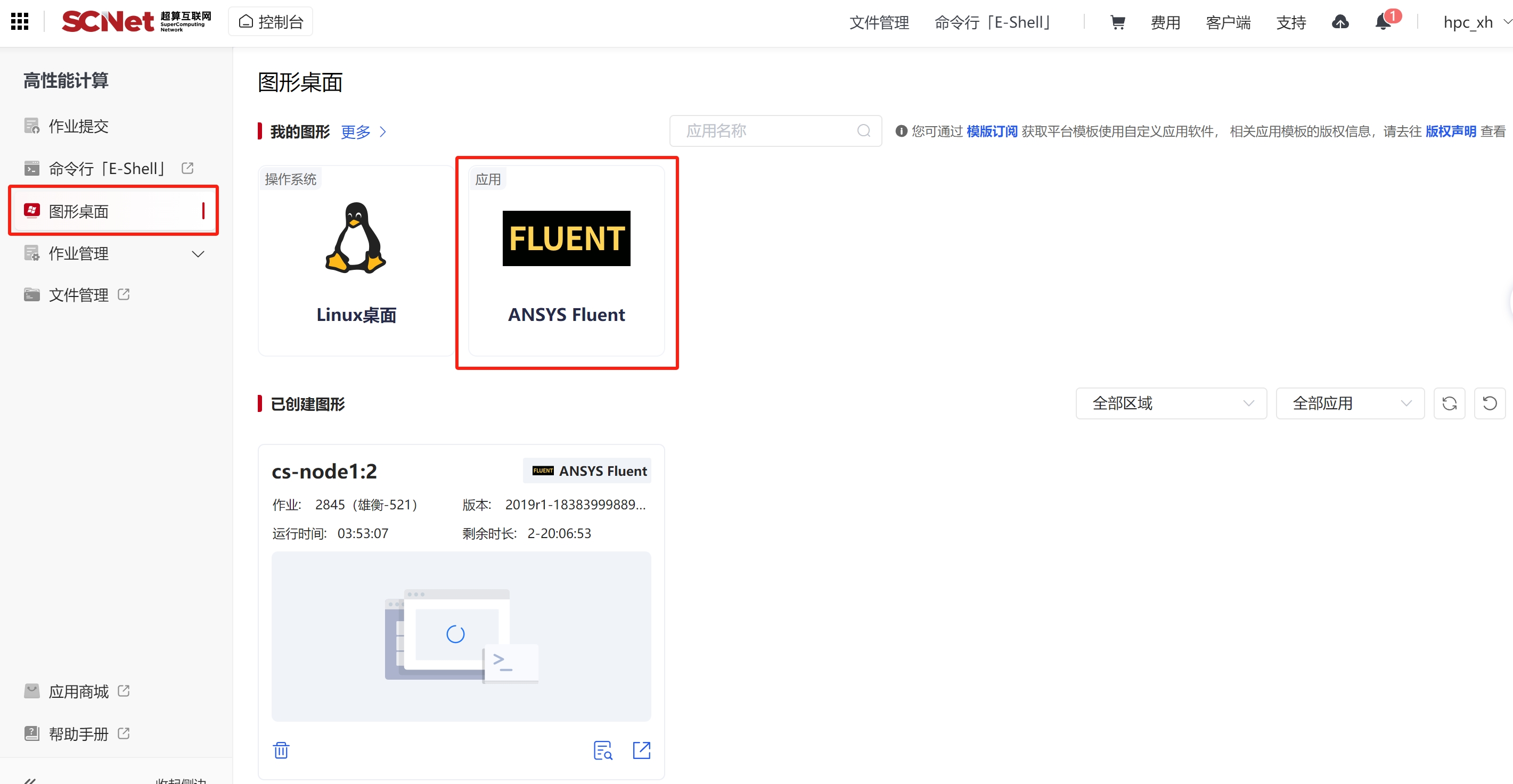Open 支持 in top navigation
Screen dimensions: 1513x784
(x=1291, y=22)
